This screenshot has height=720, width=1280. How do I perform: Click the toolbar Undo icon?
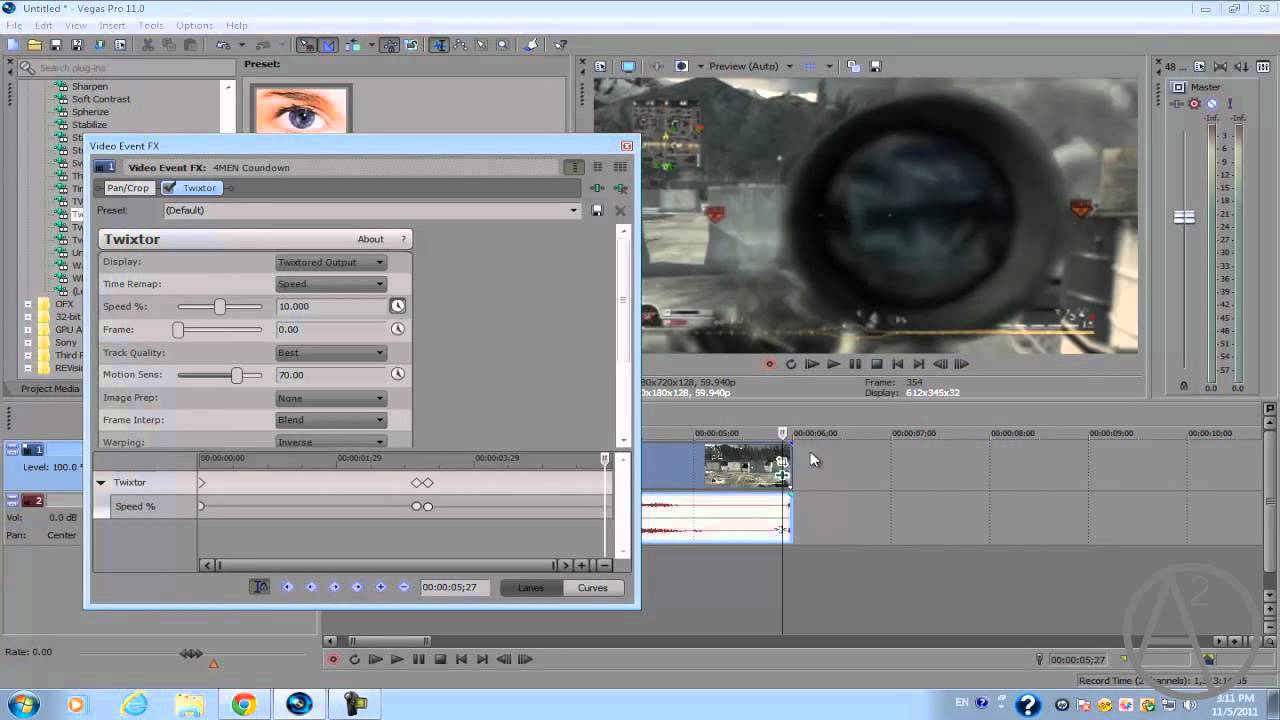click(x=223, y=45)
